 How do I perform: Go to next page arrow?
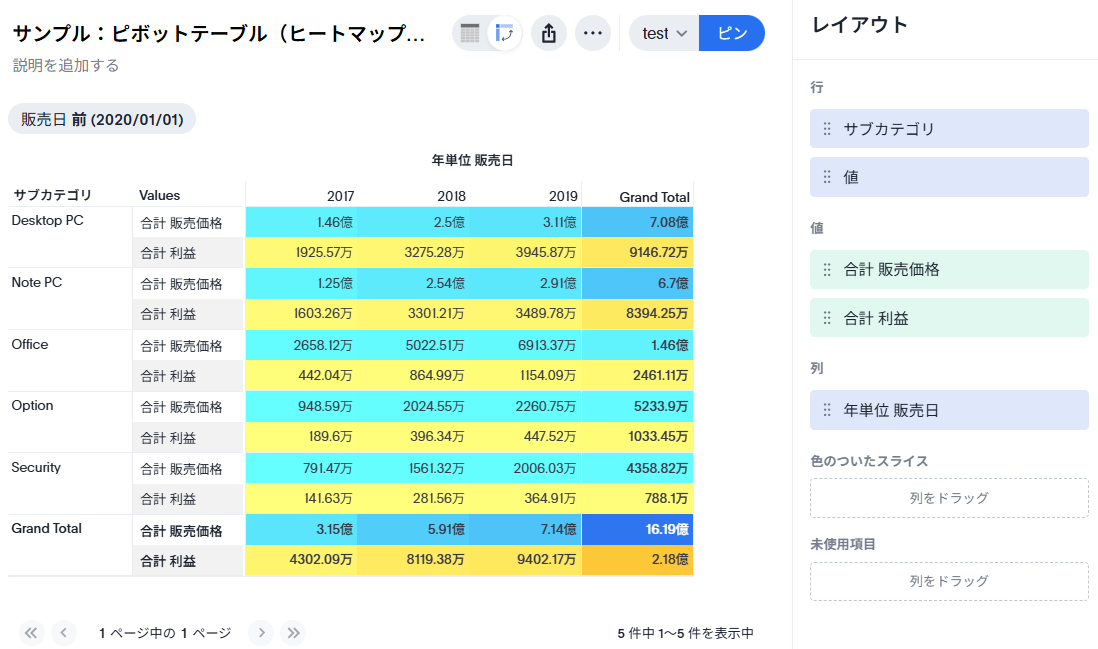261,632
